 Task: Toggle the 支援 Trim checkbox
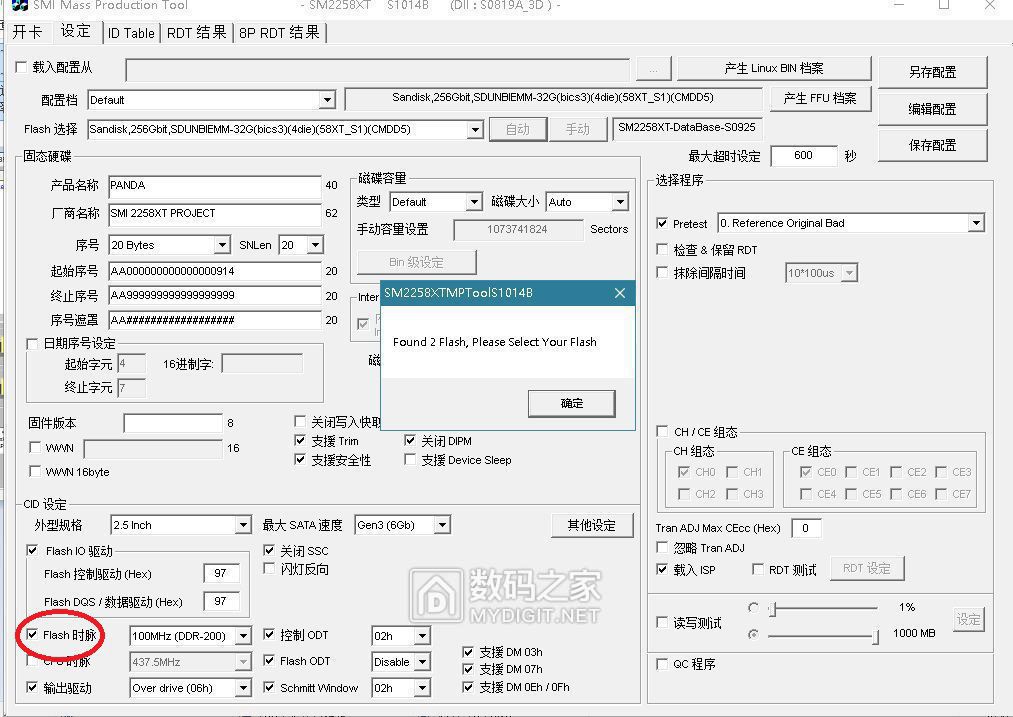[300, 441]
